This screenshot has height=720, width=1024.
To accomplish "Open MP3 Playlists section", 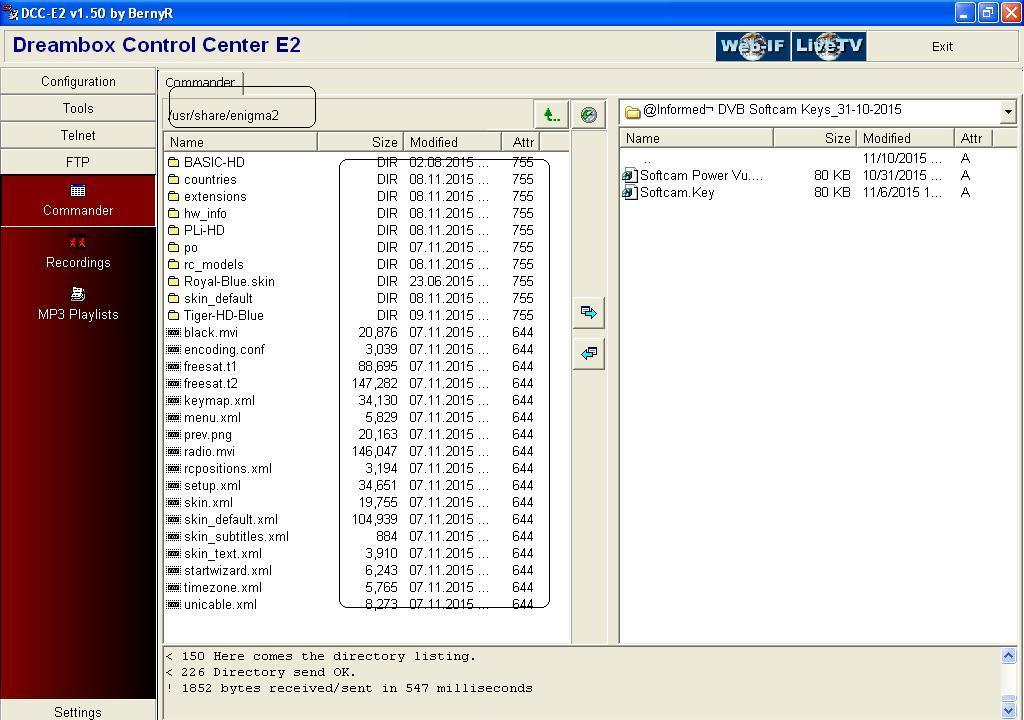I will coord(78,304).
